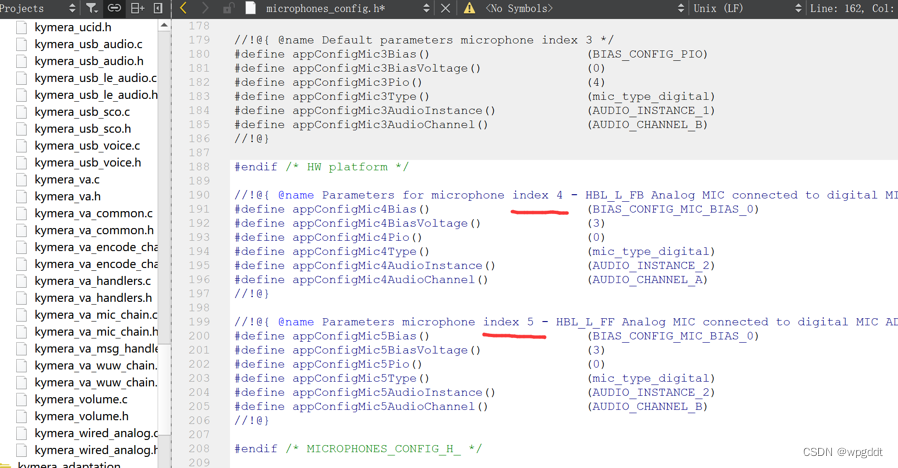
Task: Click the file icon beside kymera_volume.c
Action: pos(22,399)
